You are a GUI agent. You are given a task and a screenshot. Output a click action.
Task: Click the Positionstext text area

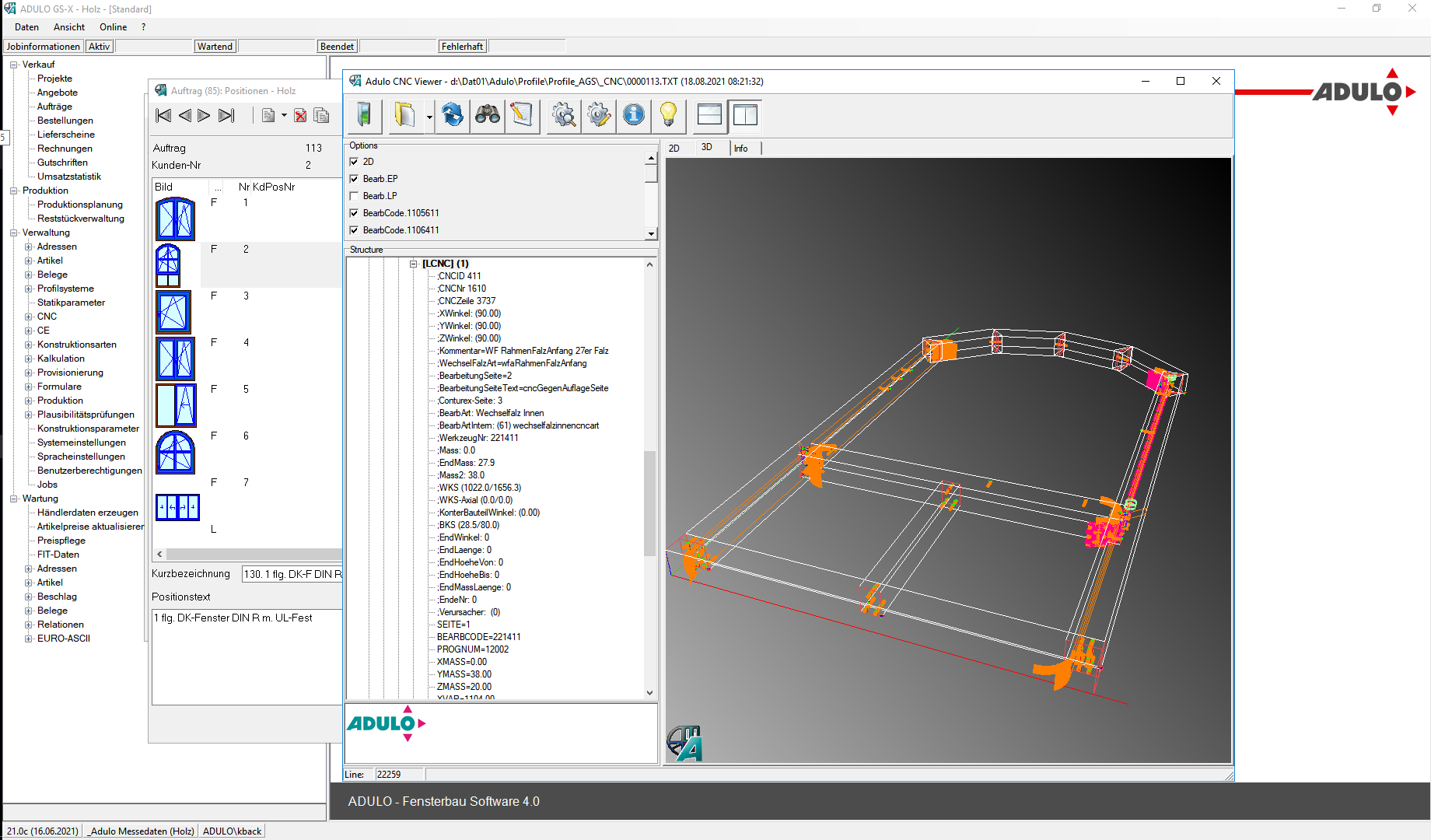click(247, 657)
